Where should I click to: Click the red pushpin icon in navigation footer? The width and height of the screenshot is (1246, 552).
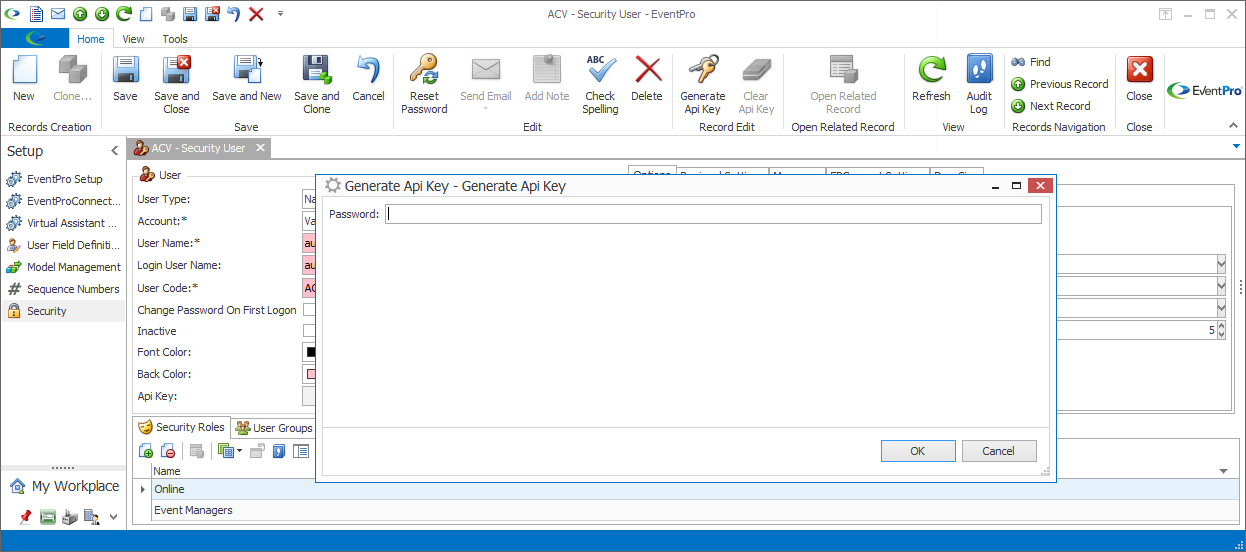[x=25, y=517]
